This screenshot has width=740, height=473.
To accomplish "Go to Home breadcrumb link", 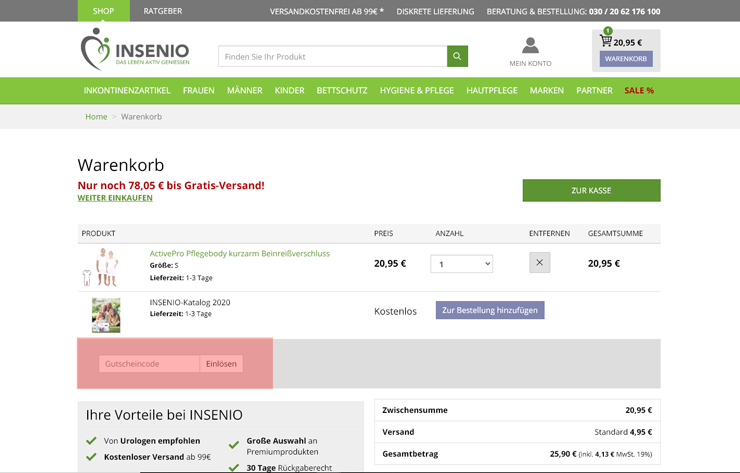I will [96, 117].
